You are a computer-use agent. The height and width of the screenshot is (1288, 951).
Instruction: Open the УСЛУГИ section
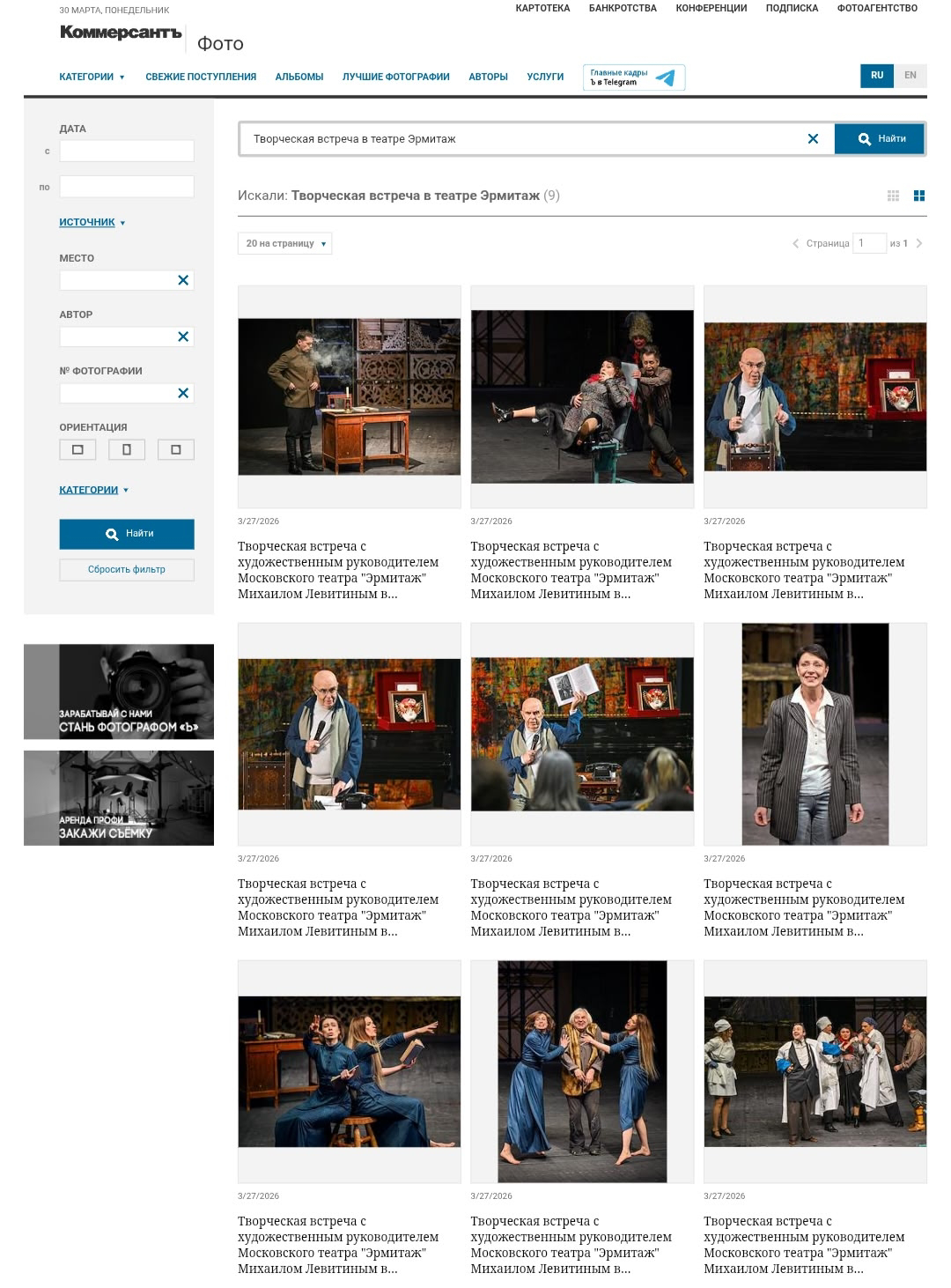pos(545,77)
